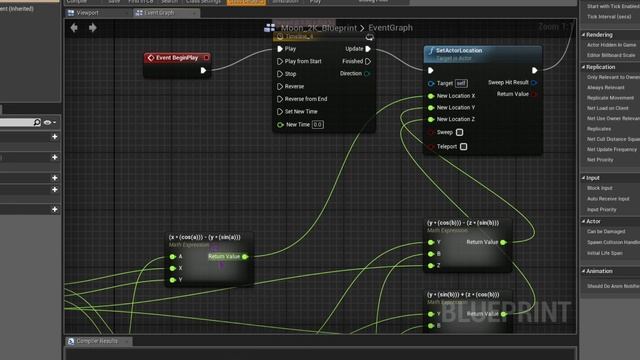Collapse the Replication section

click(583, 67)
